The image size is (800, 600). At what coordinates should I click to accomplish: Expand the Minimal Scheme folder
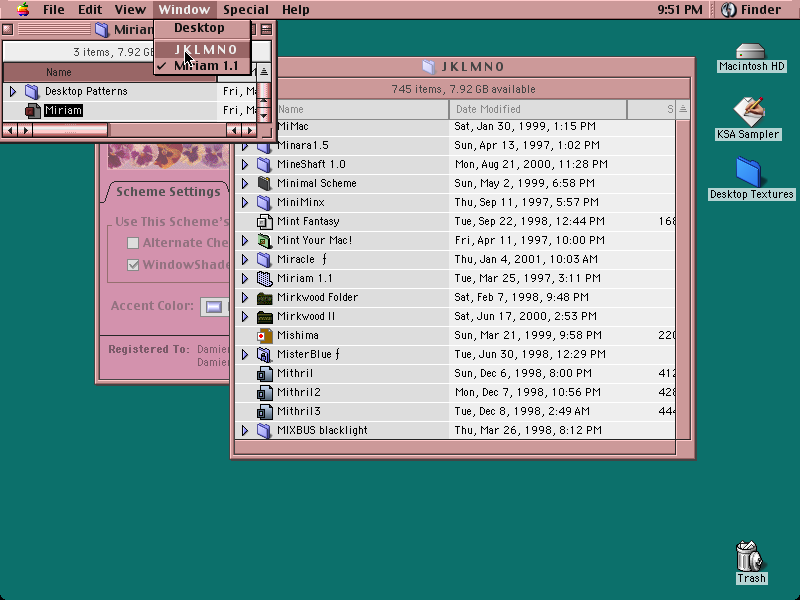(245, 183)
